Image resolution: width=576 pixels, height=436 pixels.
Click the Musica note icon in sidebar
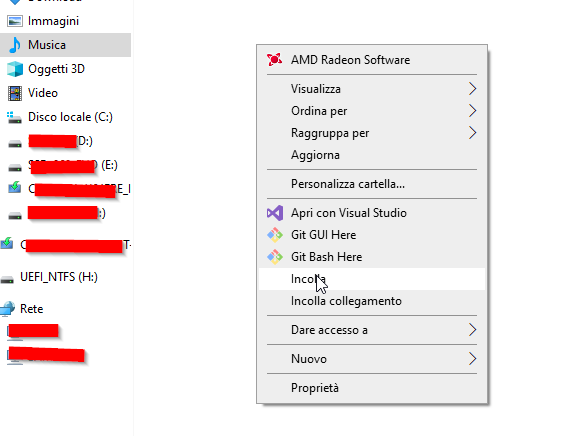coord(15,45)
